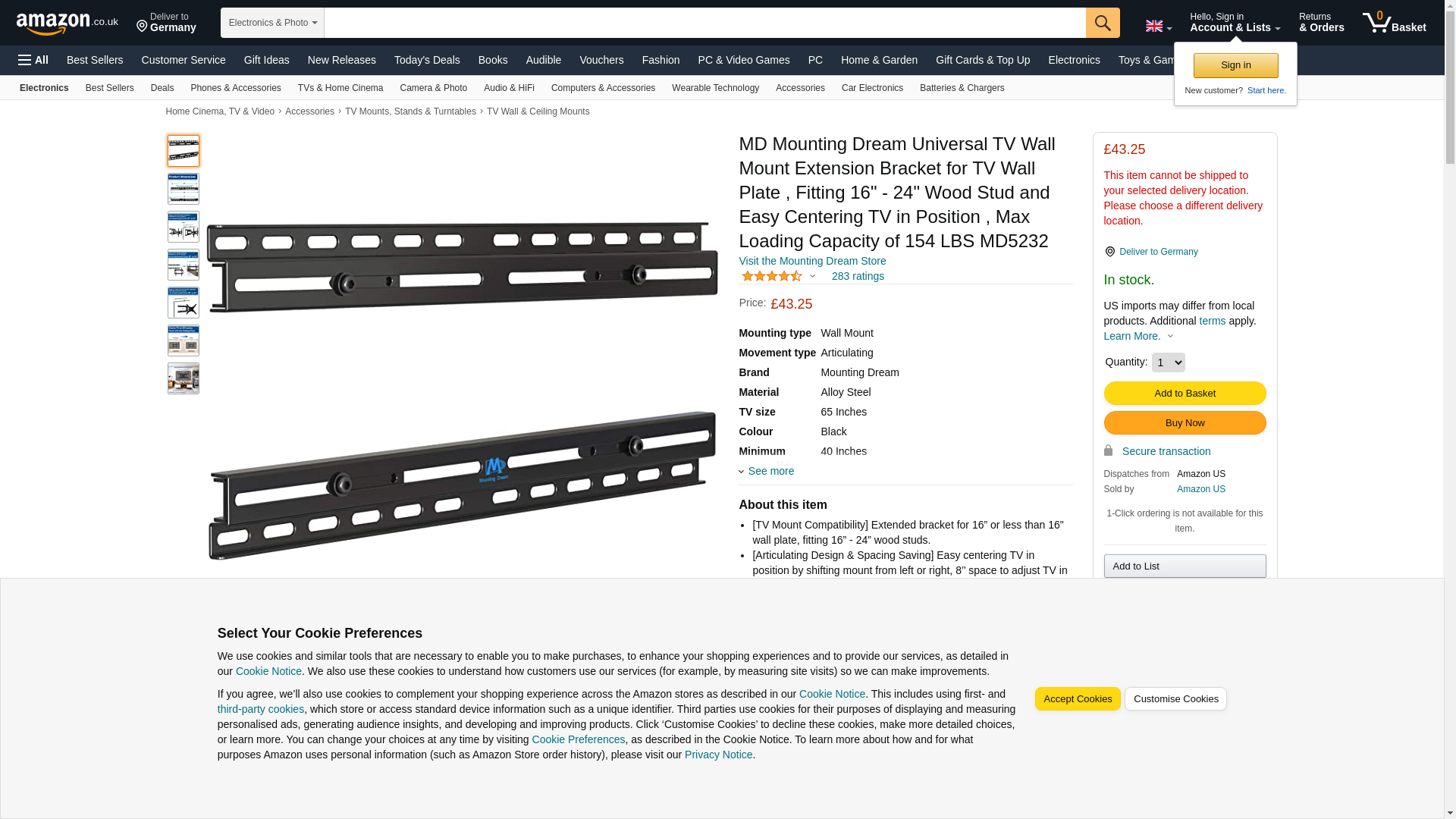The image size is (1456, 819).
Task: Click the Add to Basket button
Action: [x=1185, y=393]
